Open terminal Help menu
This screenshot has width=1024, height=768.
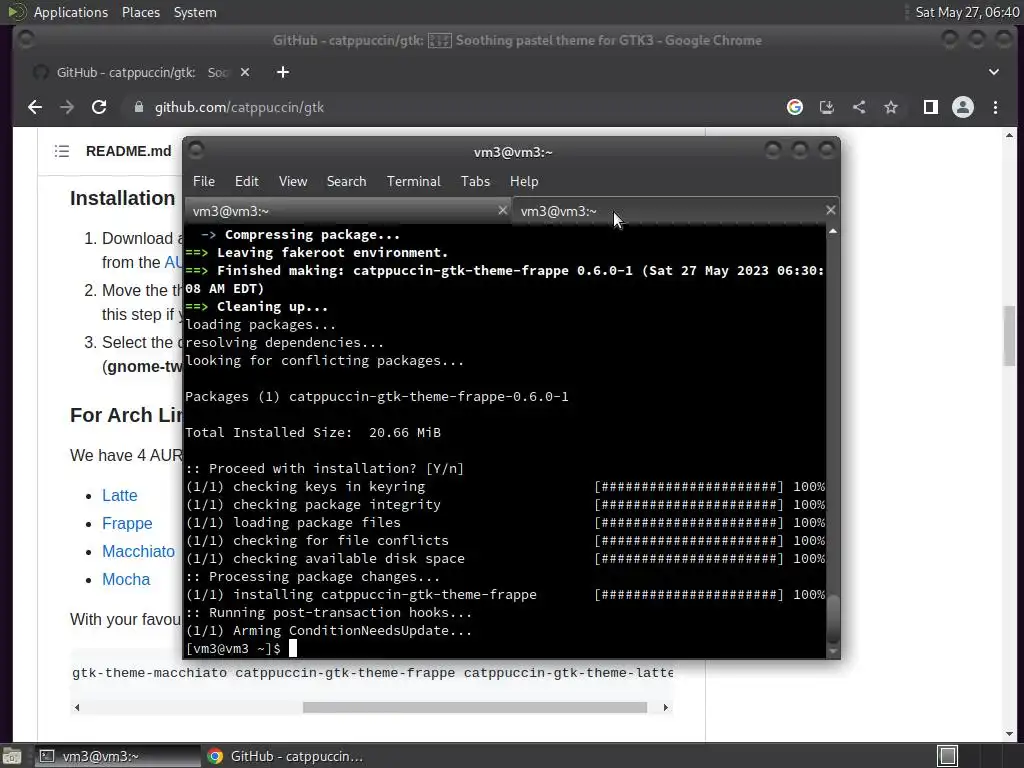[524, 182]
